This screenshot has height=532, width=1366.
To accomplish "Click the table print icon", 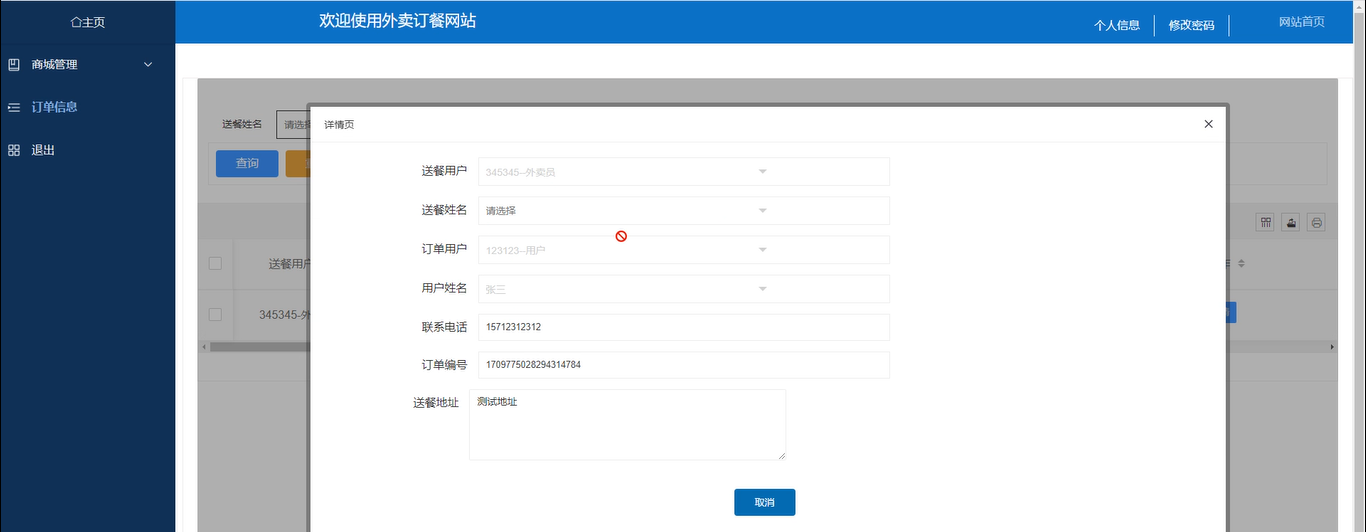I will [x=1317, y=223].
